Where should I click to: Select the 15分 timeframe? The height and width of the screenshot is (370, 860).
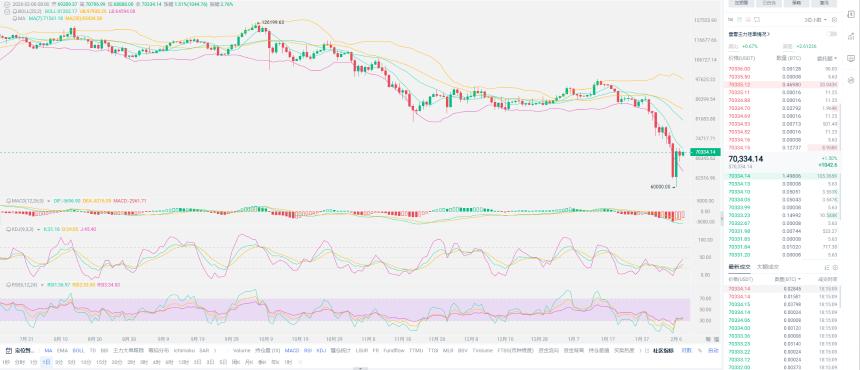point(101,362)
